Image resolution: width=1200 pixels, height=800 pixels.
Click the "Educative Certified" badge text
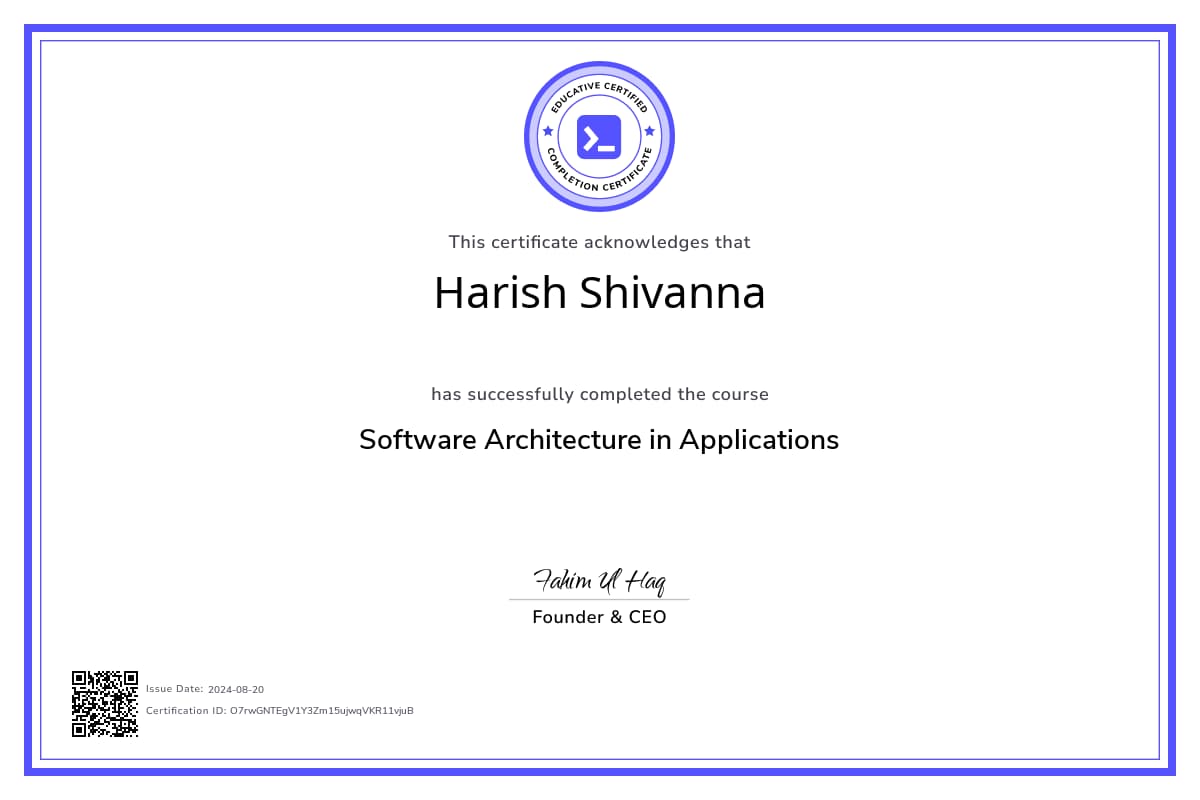click(x=599, y=92)
